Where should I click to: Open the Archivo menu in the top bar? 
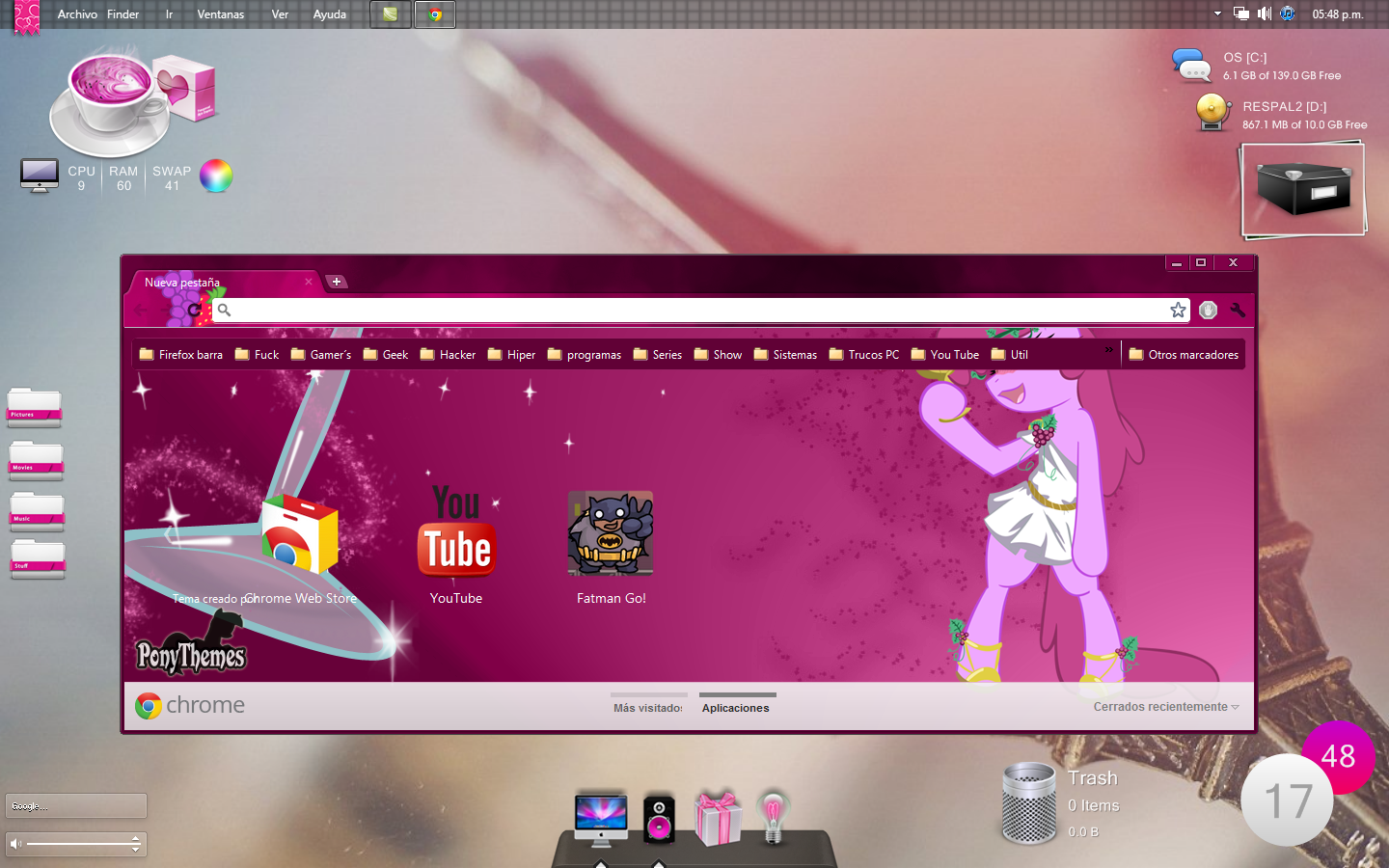[x=77, y=14]
